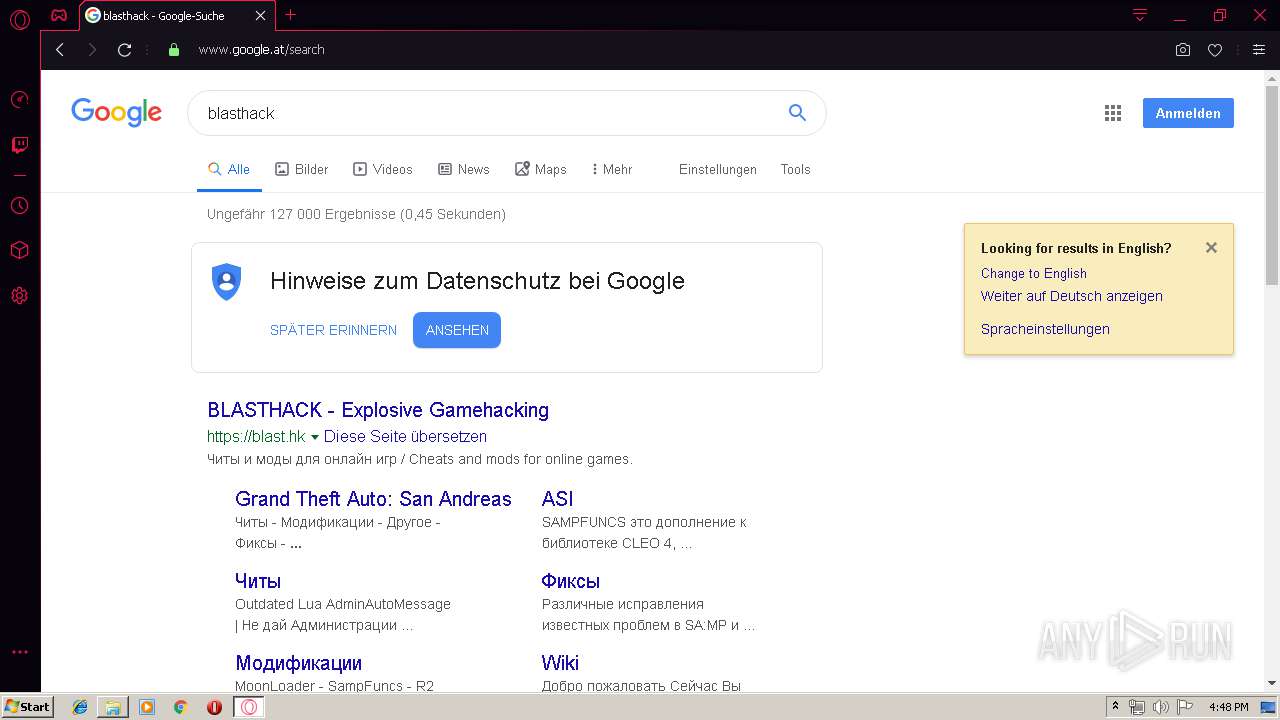The height and width of the screenshot is (720, 1280).
Task: Open Opera settings gear in sidebar
Action: pos(19,296)
